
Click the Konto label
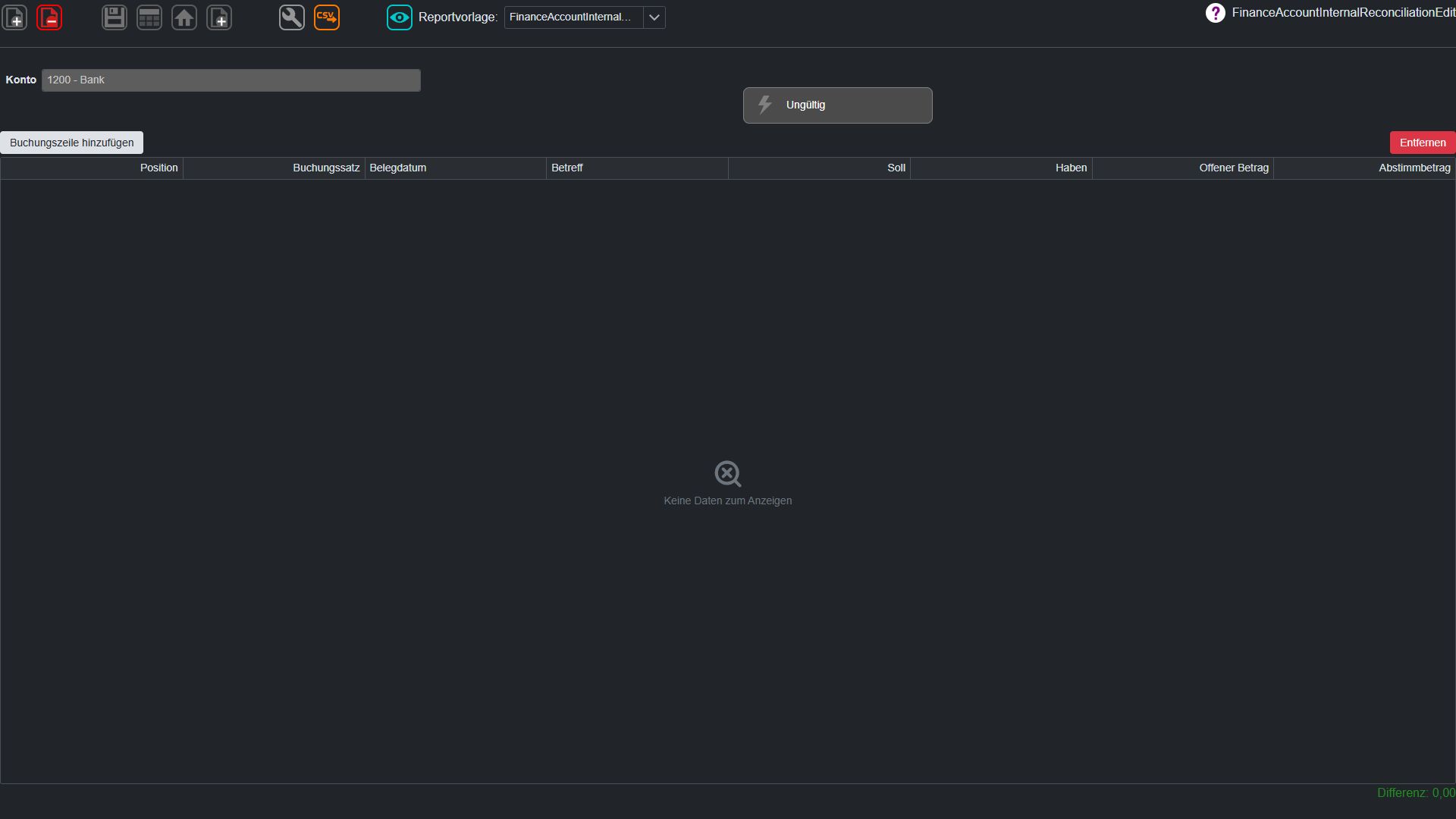[21, 80]
